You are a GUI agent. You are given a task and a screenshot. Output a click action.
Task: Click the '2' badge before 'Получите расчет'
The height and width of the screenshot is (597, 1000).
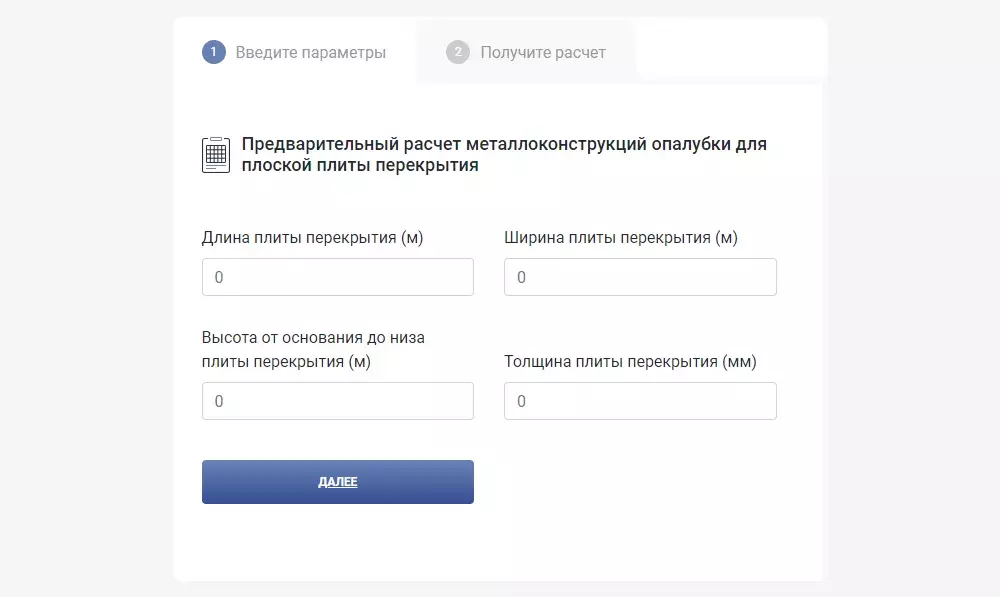coord(459,52)
